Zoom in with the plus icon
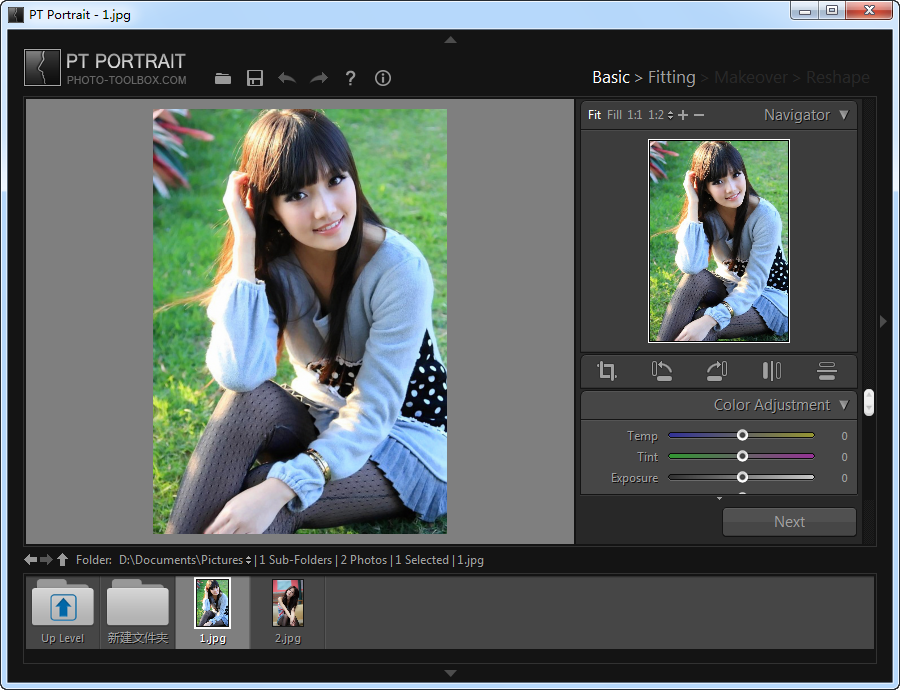 [x=683, y=115]
